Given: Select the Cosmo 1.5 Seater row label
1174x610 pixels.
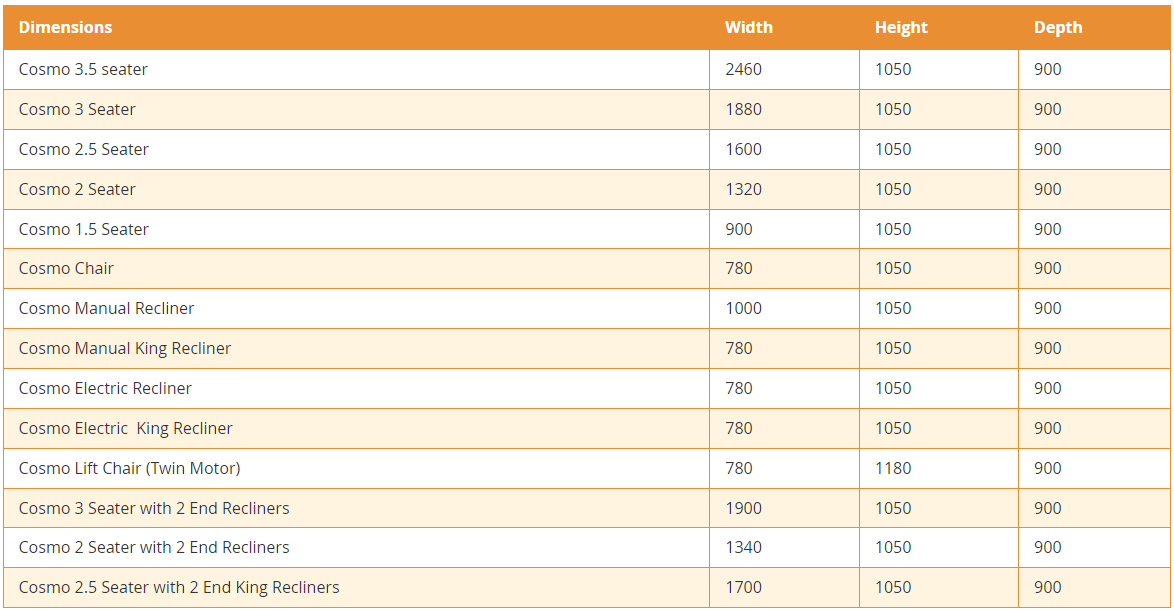Looking at the screenshot, I should point(84,229).
